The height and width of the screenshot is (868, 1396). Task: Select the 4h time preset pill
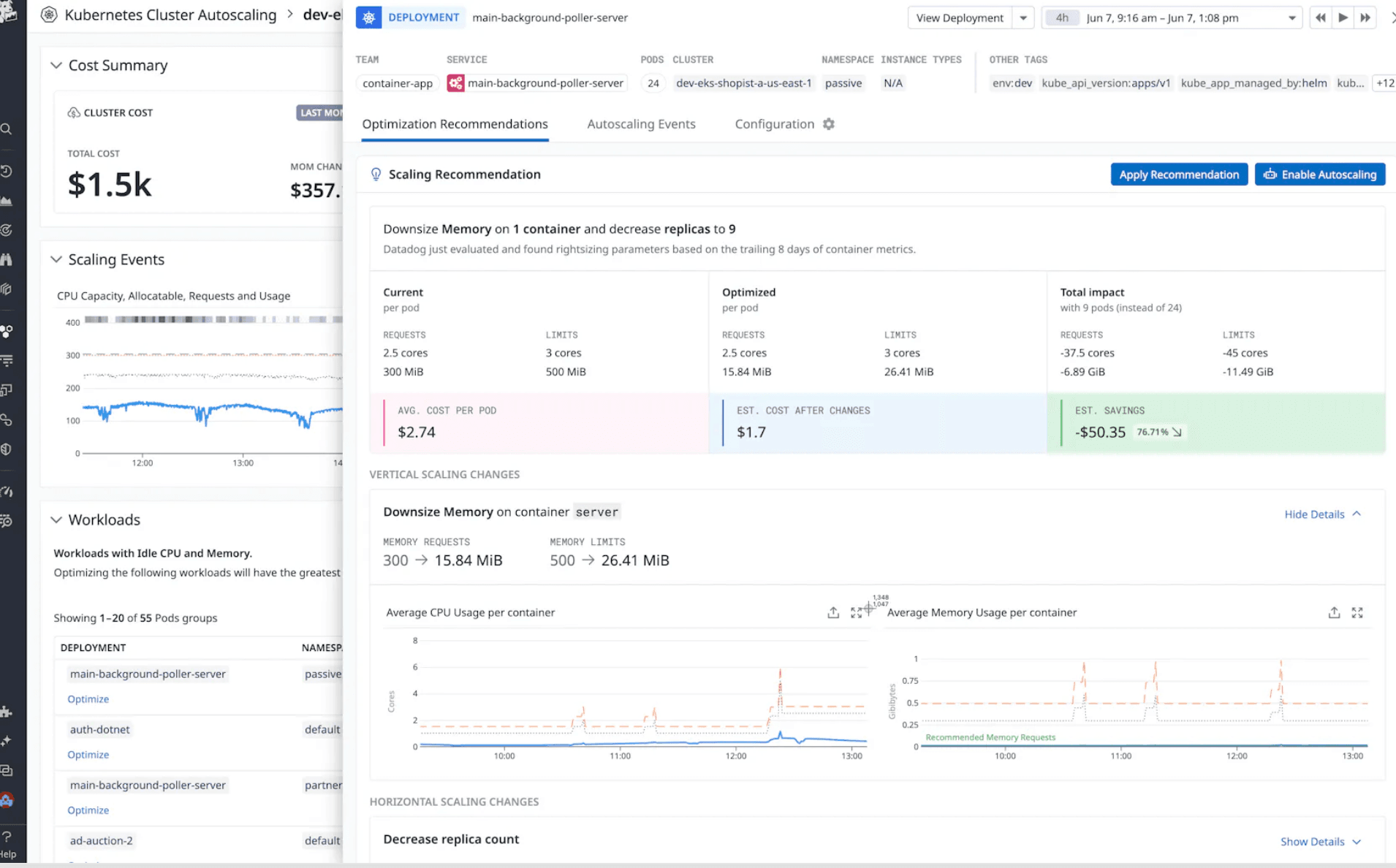point(1062,18)
